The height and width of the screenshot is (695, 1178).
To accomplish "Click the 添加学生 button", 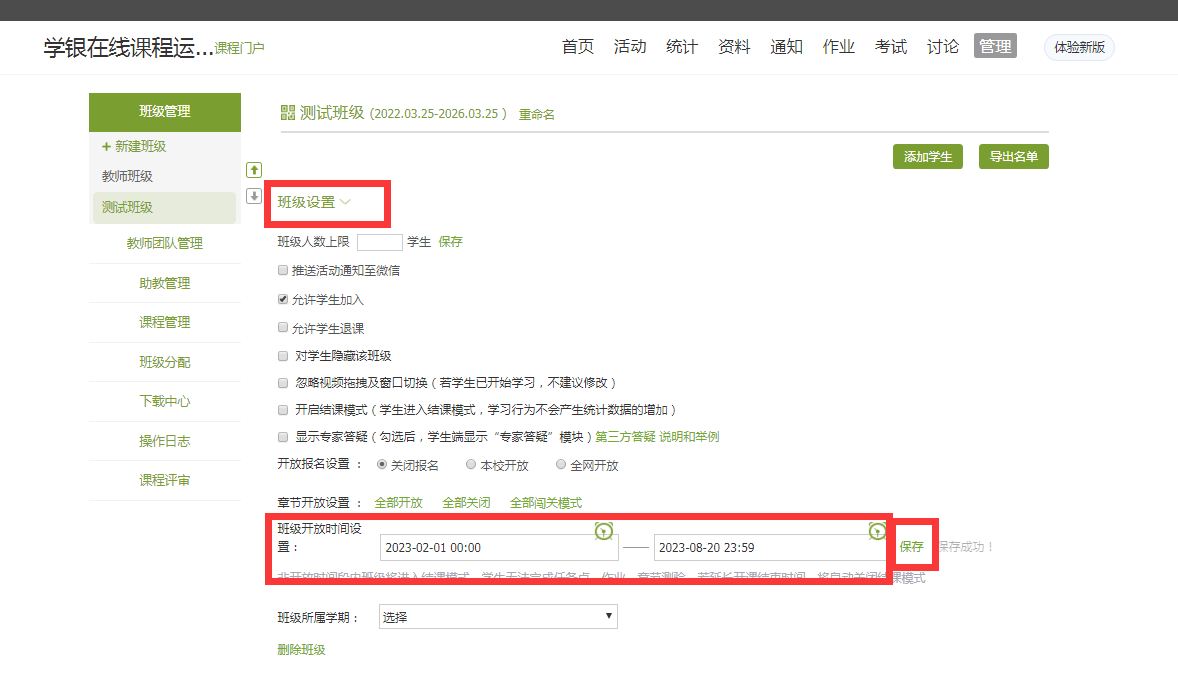I will coord(928,156).
